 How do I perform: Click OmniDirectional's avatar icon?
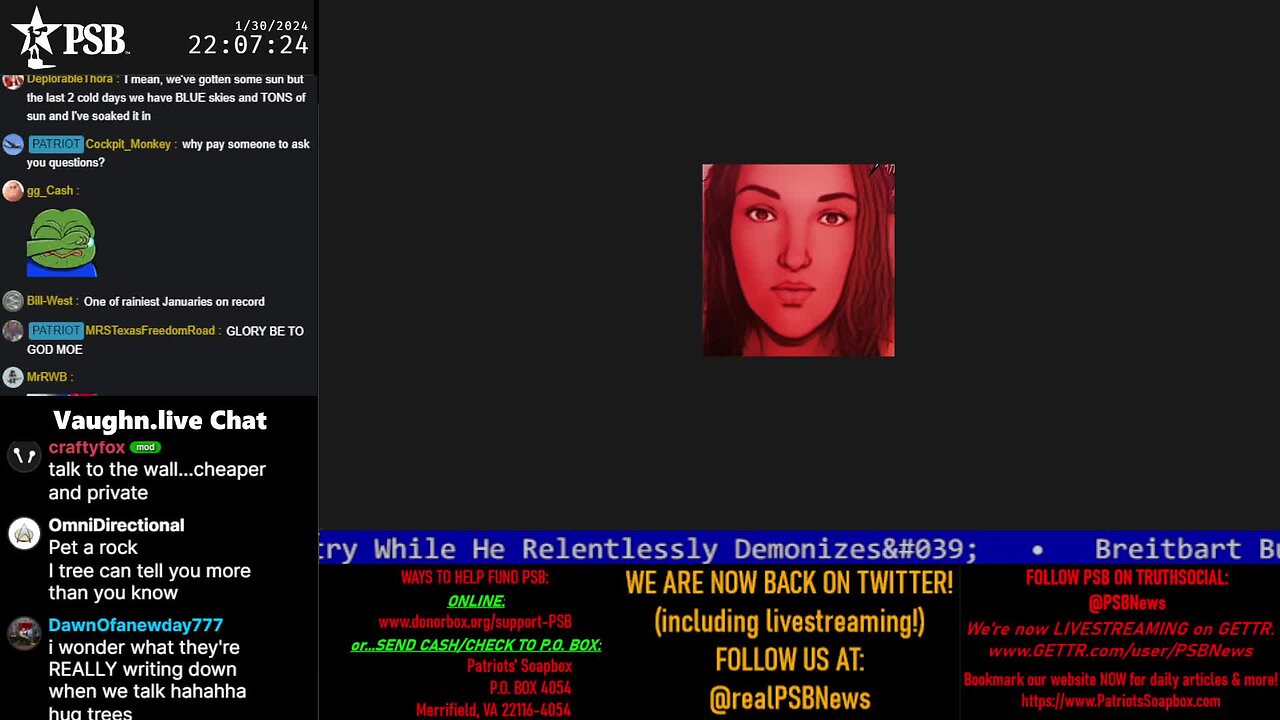24,534
